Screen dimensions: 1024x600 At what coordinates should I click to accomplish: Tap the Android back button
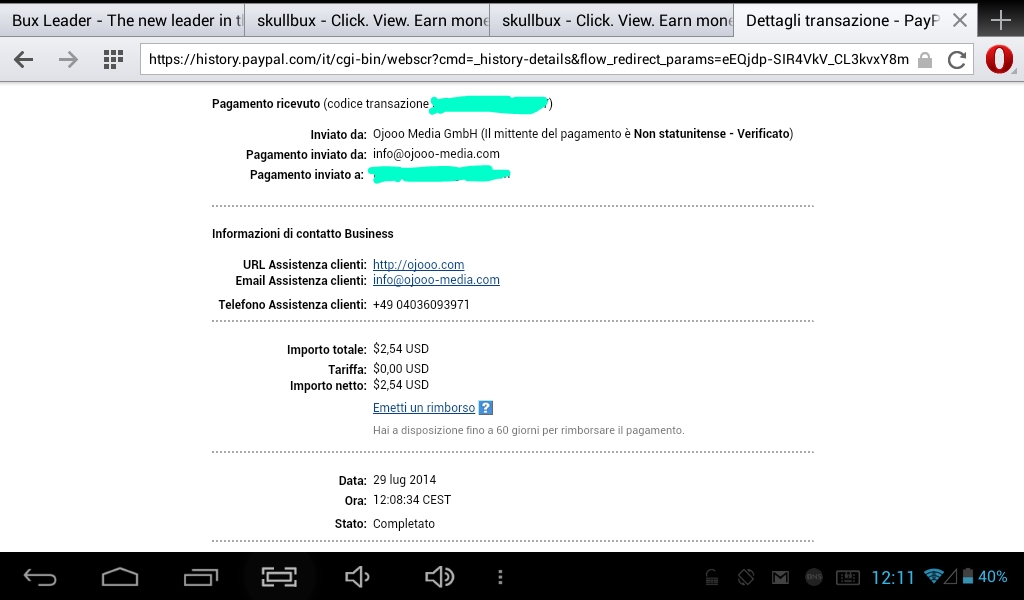point(40,577)
